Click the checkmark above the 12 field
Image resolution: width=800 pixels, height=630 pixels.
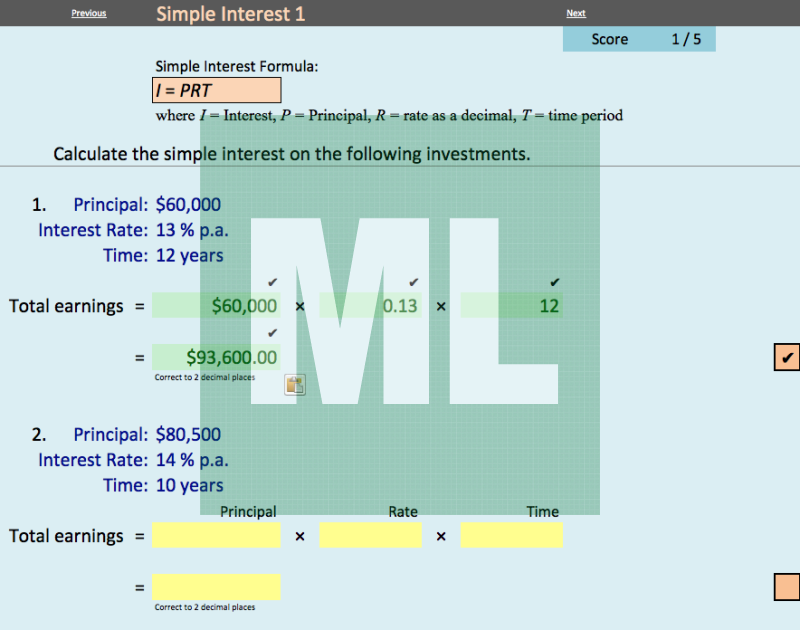[x=555, y=283]
